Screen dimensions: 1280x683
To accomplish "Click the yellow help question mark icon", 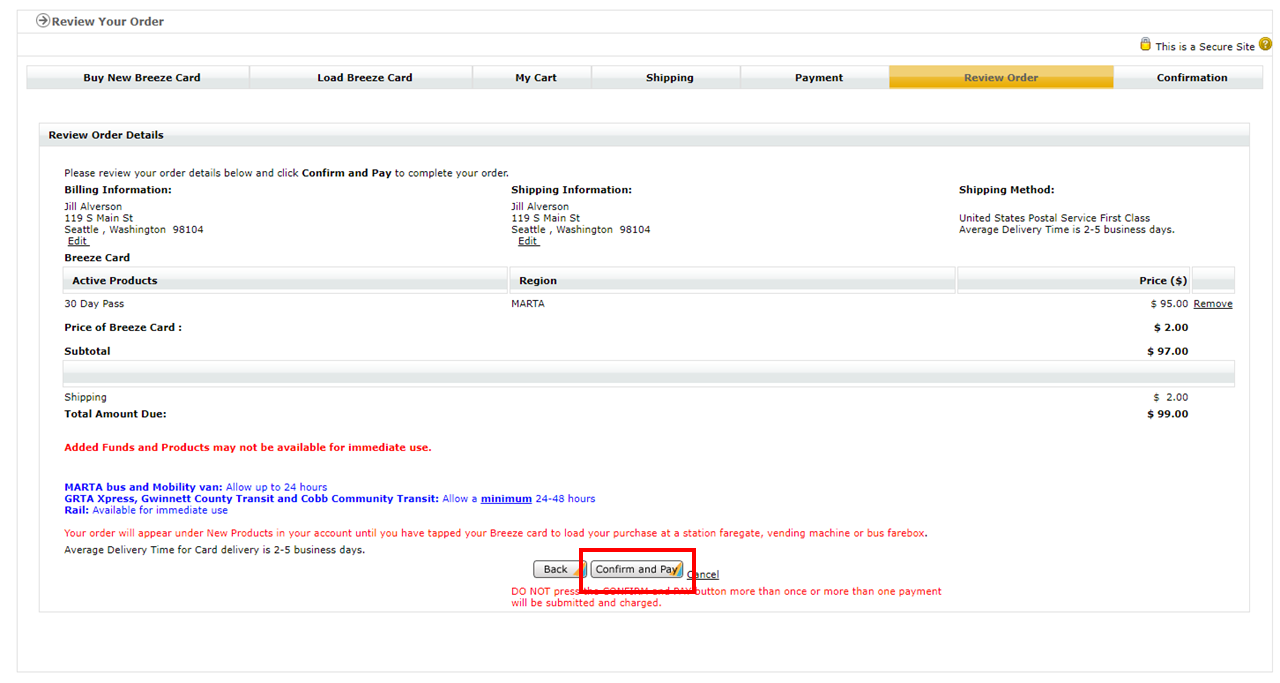I will [x=1265, y=45].
